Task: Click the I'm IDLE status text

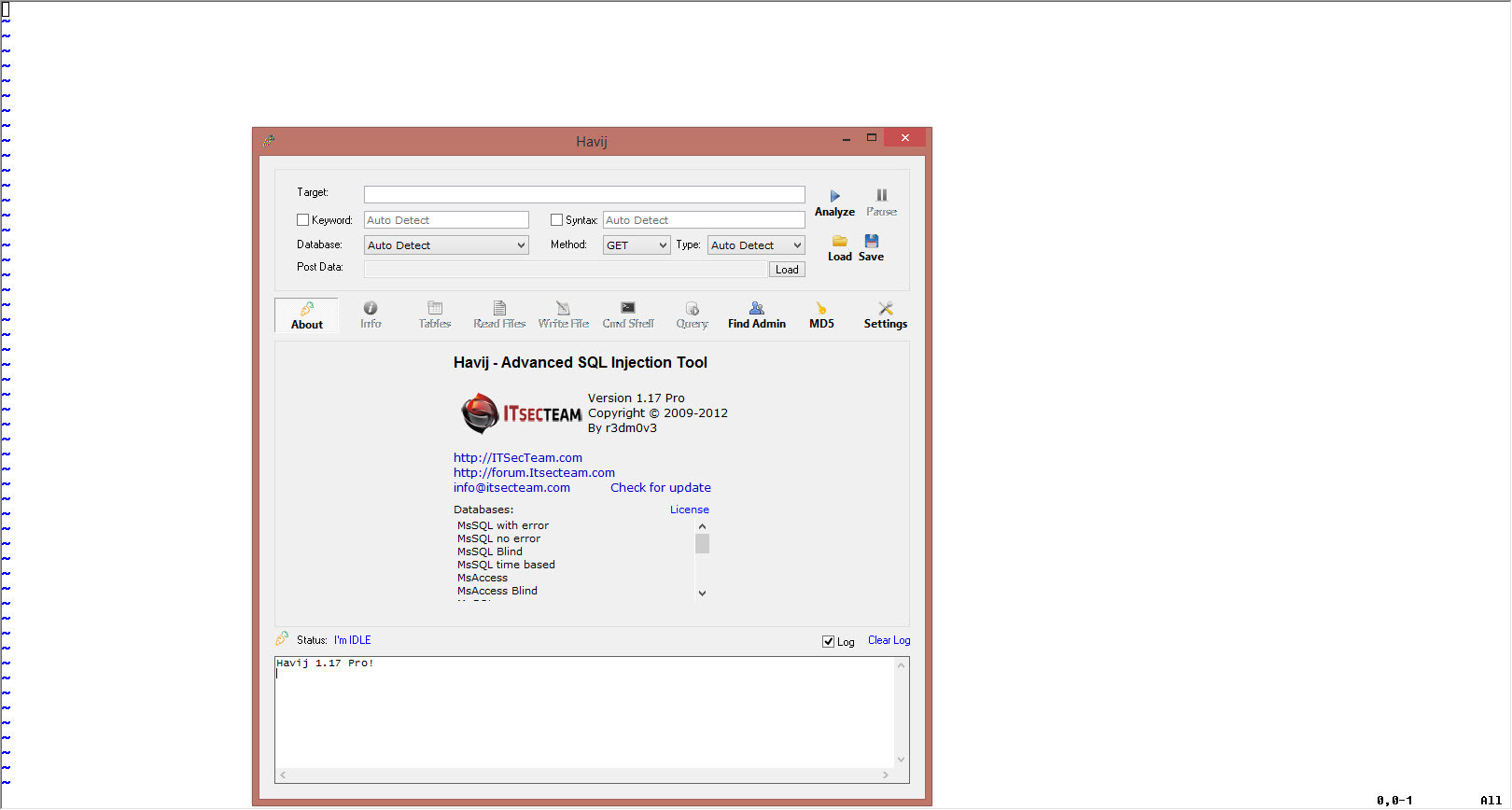Action: click(353, 640)
